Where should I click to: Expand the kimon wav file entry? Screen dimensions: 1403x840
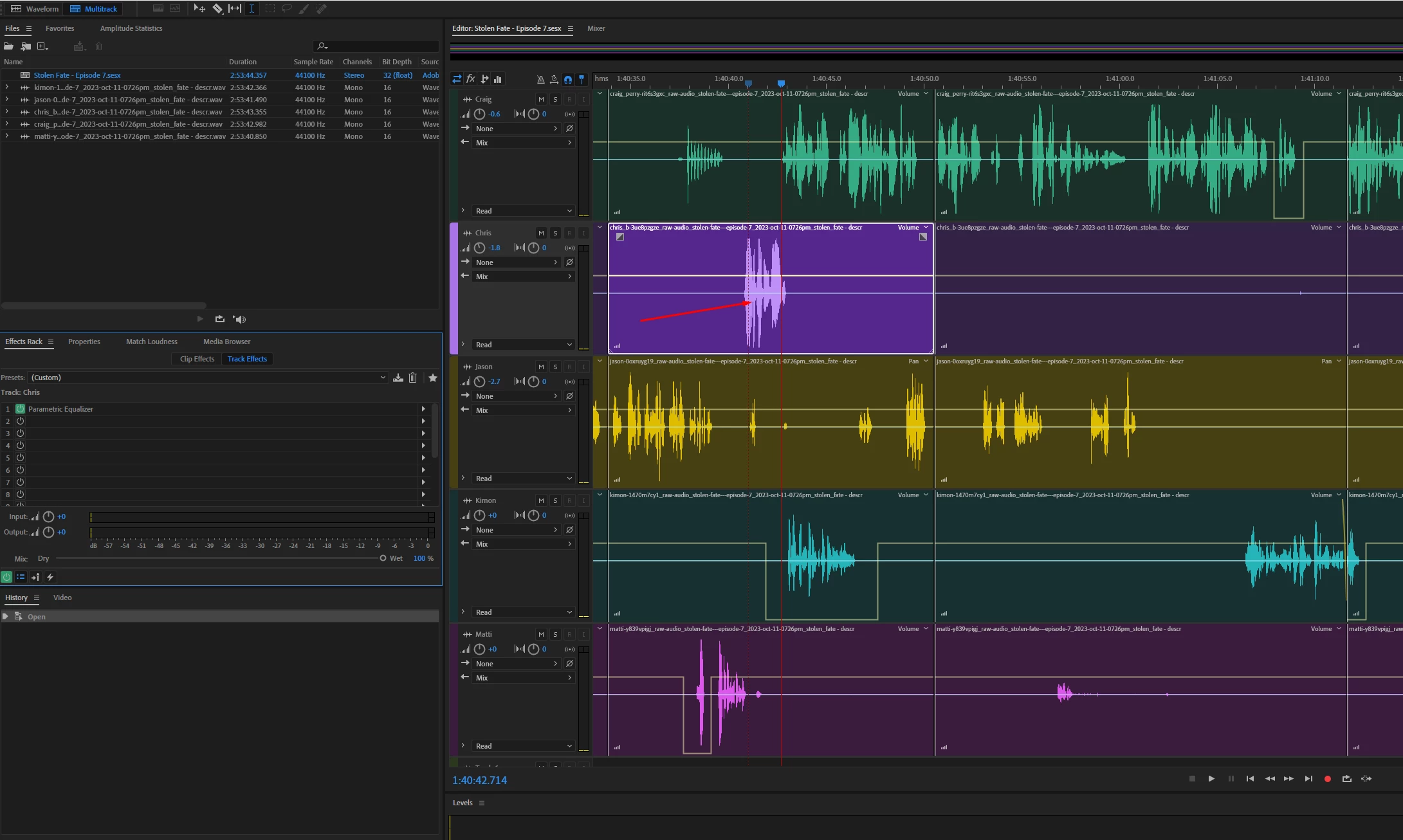(7, 87)
